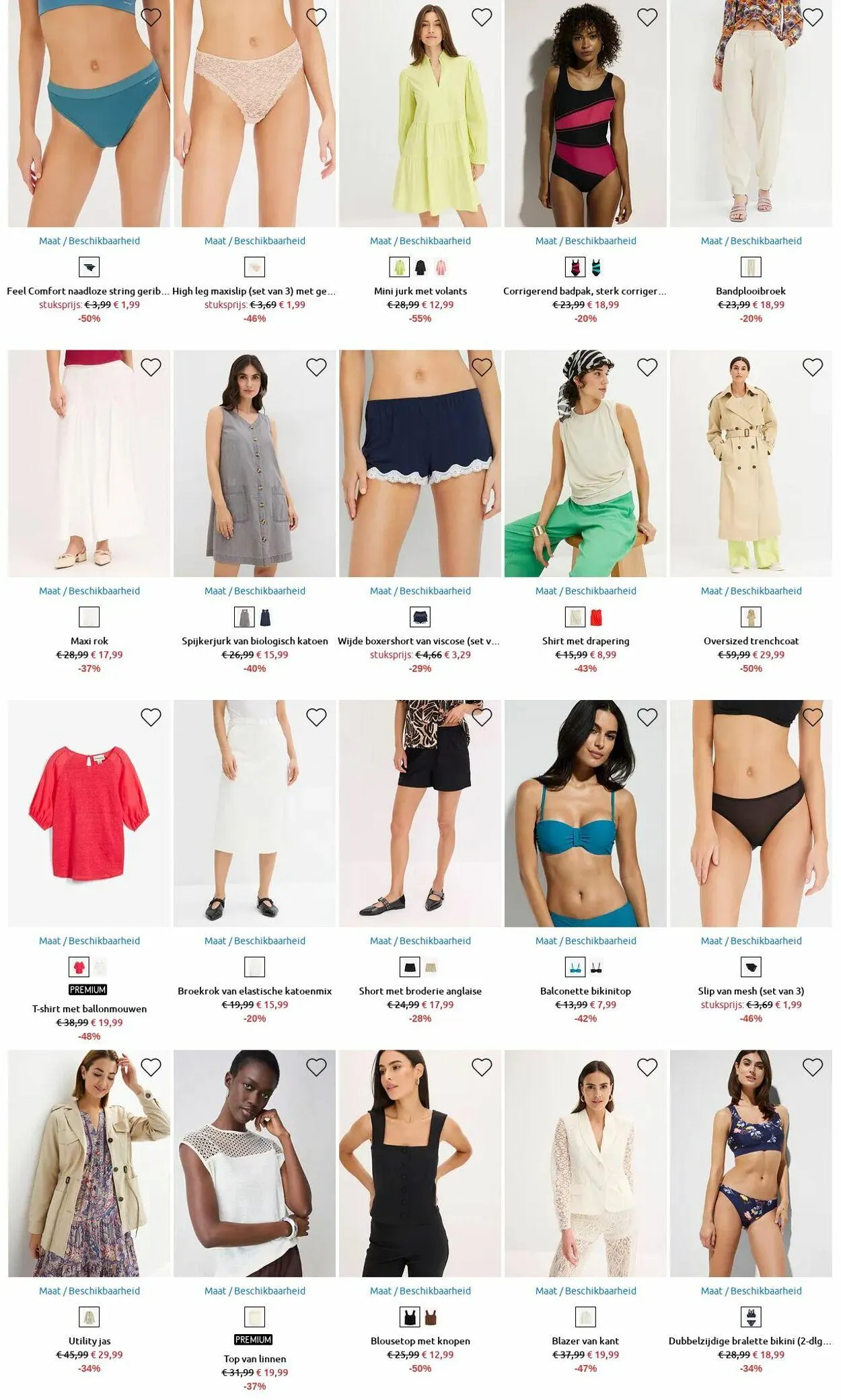Add Oversized trenchcoat to wishlist with heart
This screenshot has width=841, height=1400.
[813, 367]
